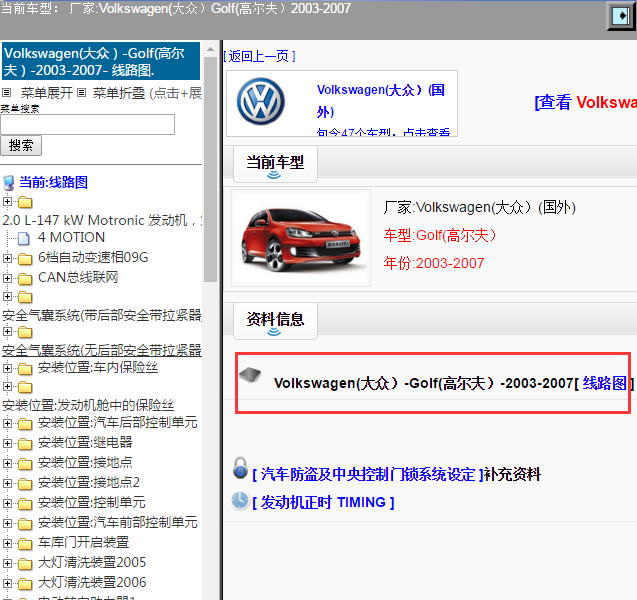The width and height of the screenshot is (637, 600).
Task: Click the padlock icon beside anti-theft settings
Action: tap(240, 468)
